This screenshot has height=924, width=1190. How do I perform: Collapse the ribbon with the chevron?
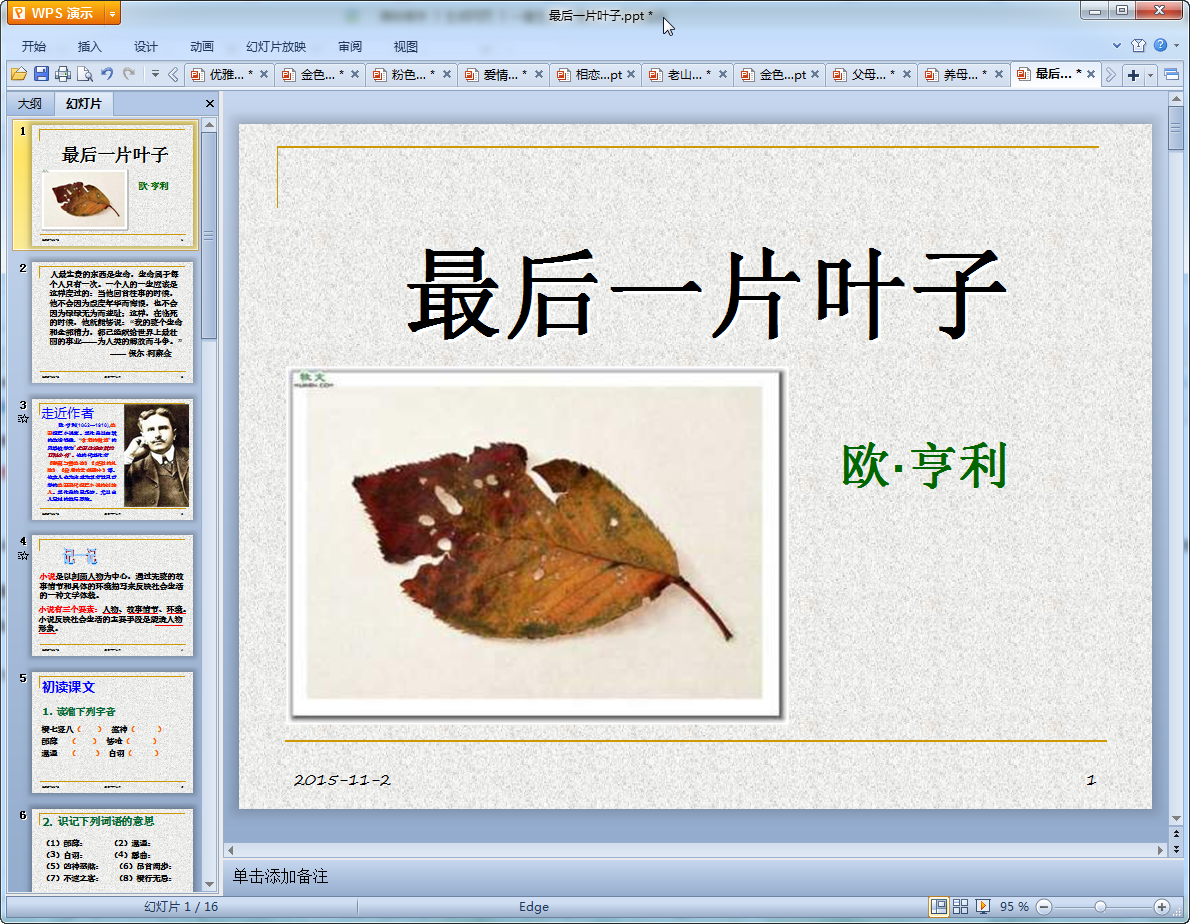click(1116, 46)
